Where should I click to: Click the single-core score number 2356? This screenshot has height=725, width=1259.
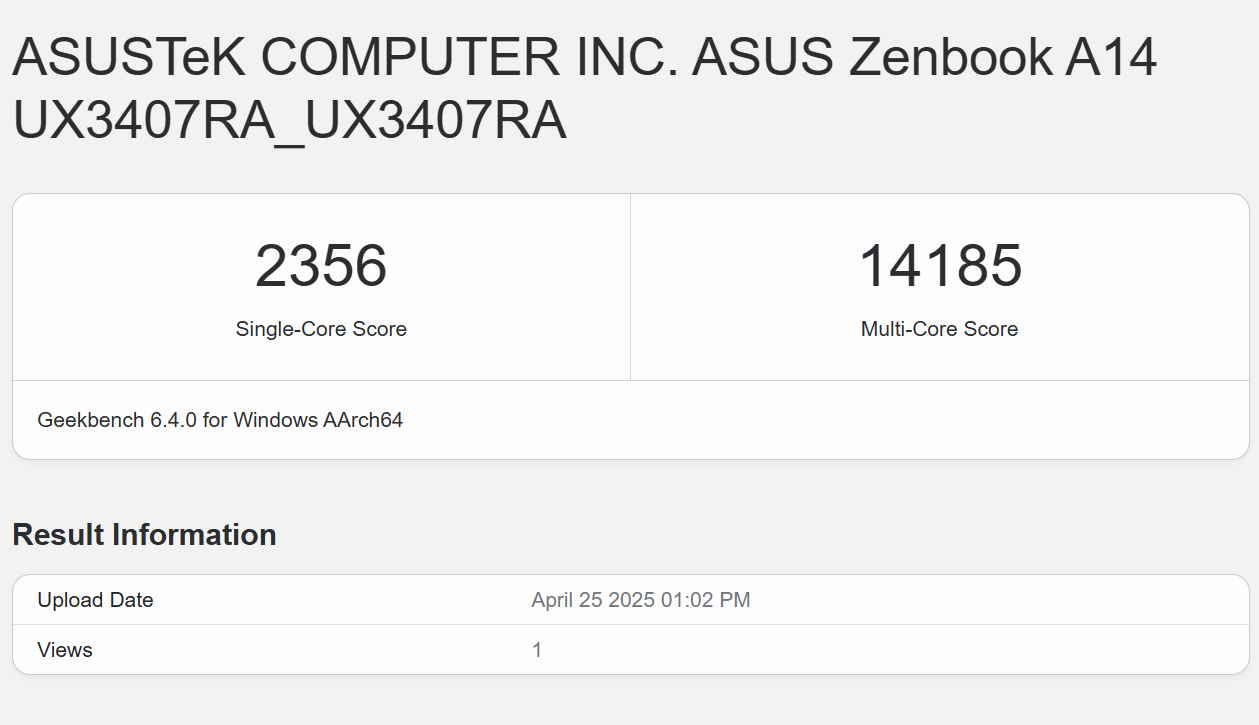[x=321, y=266]
